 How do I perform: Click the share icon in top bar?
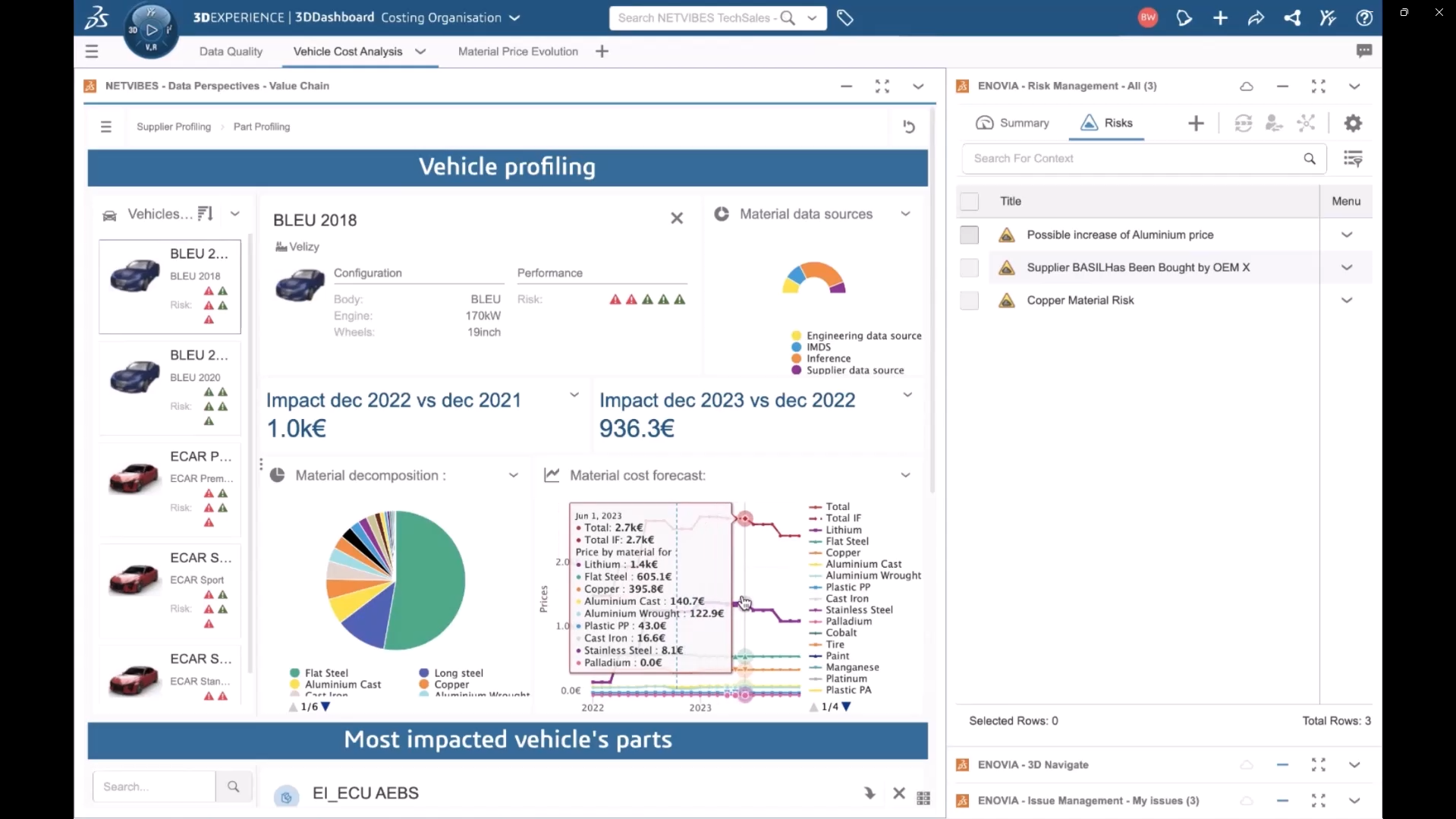(1292, 17)
